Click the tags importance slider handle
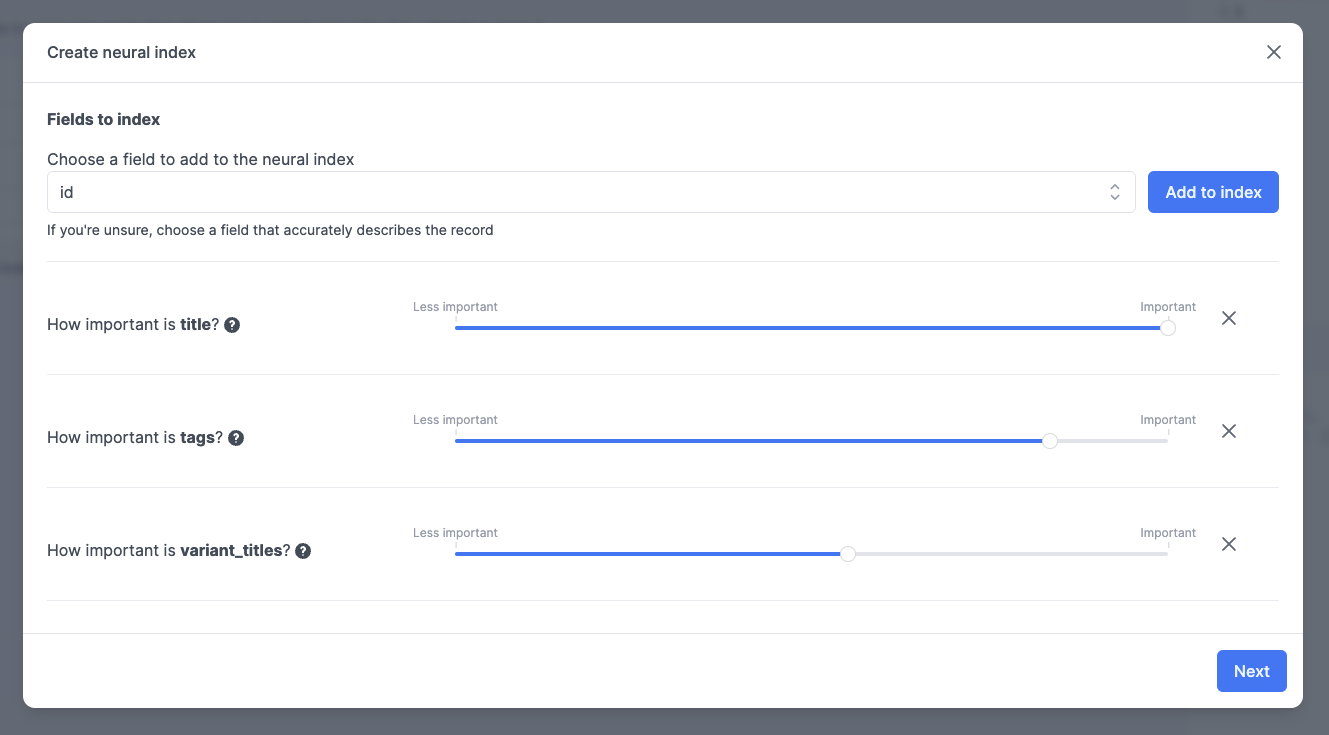 tap(1049, 441)
